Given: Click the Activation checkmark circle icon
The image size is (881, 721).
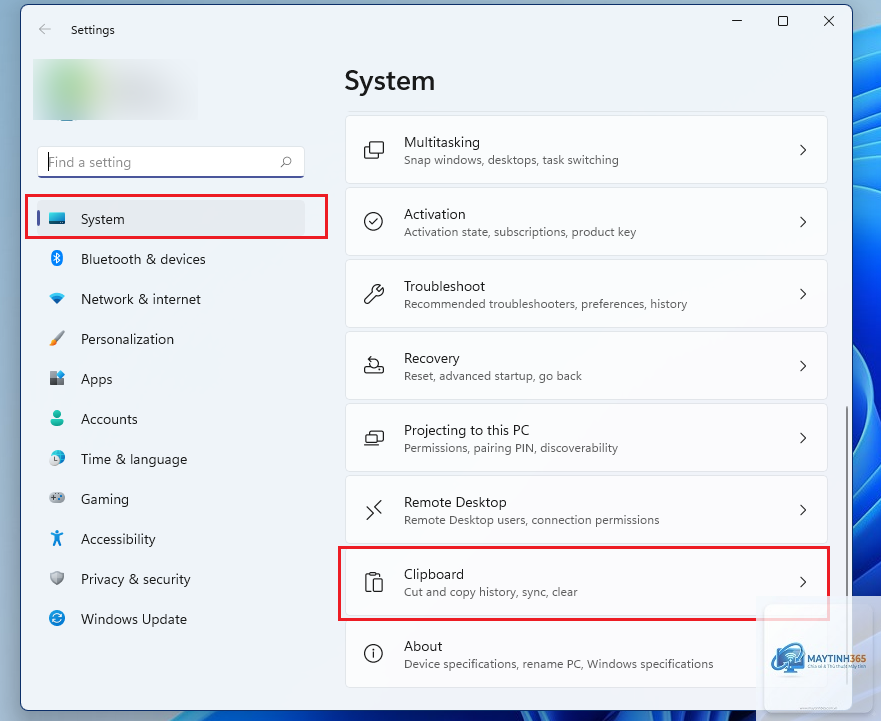Looking at the screenshot, I should (x=374, y=221).
